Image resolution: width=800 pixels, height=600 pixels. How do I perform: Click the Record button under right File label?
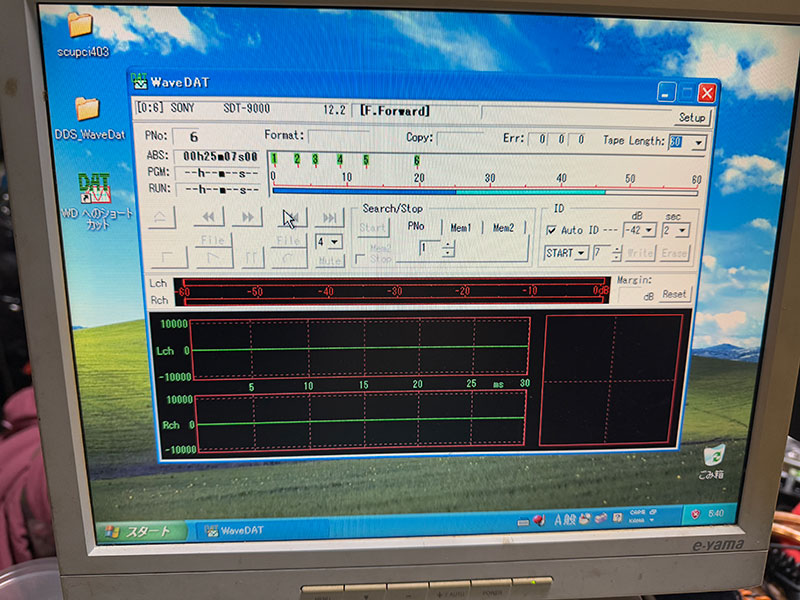(x=289, y=257)
